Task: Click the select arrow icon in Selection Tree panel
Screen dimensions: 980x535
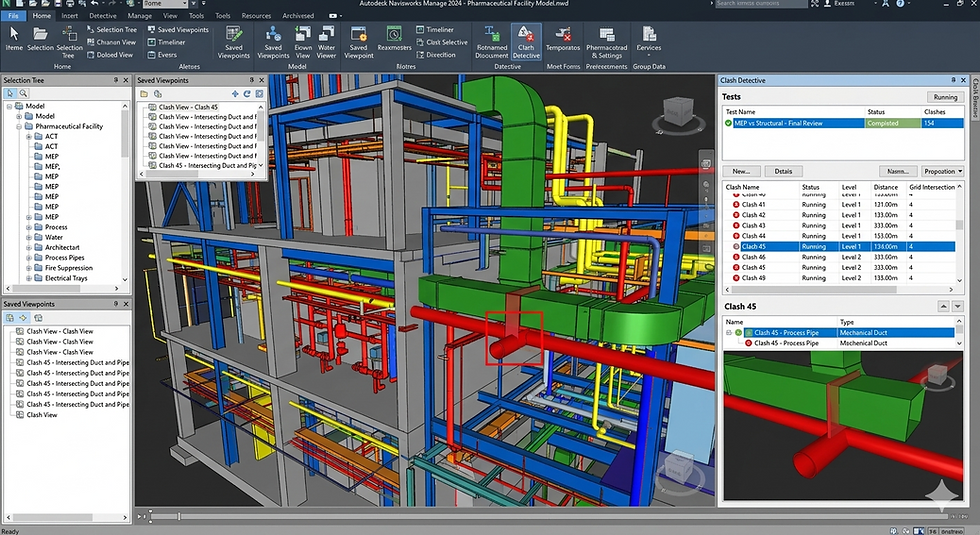Action: point(10,93)
